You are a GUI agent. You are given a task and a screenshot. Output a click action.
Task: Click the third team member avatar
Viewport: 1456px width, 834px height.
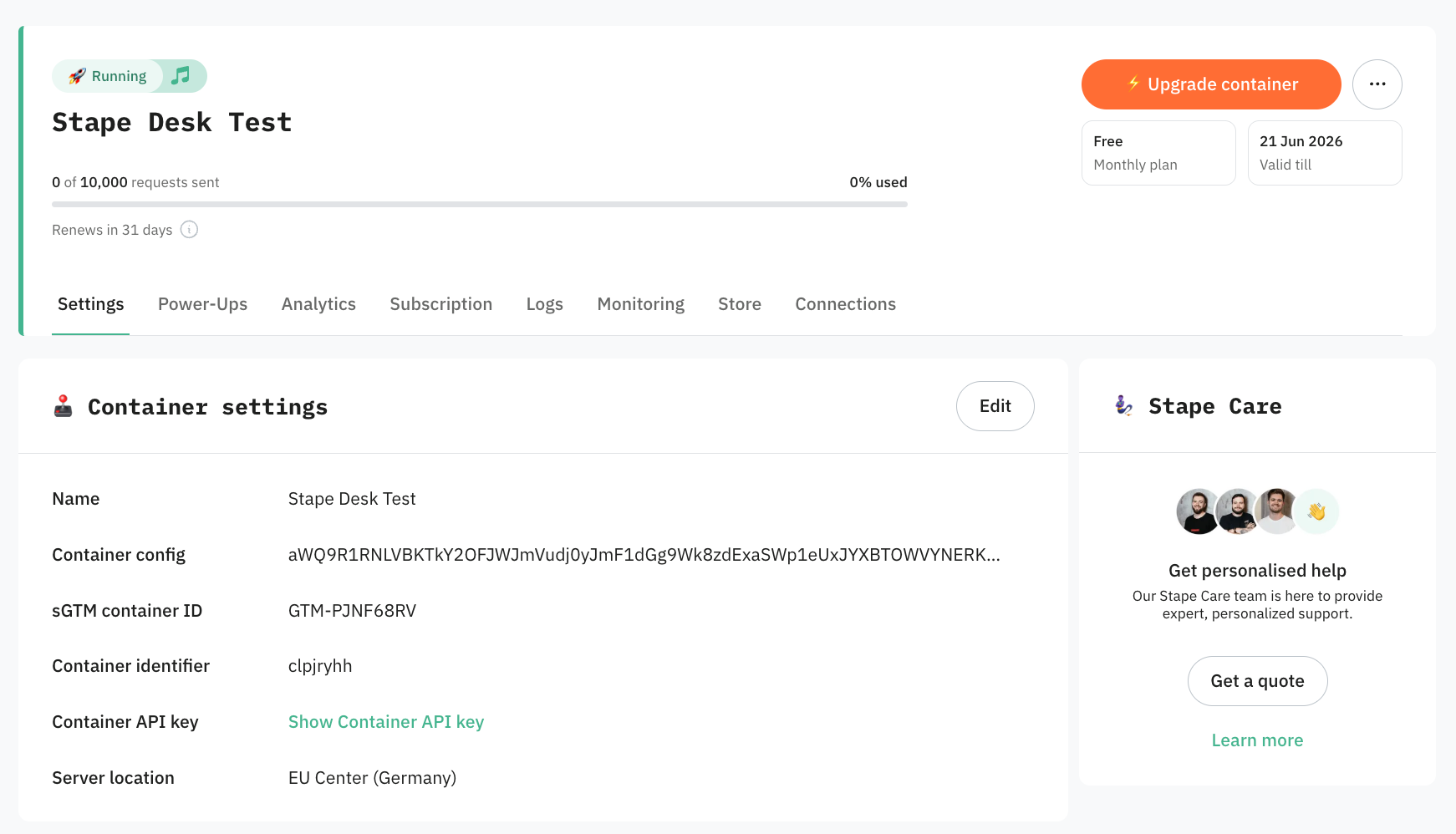pos(1275,511)
